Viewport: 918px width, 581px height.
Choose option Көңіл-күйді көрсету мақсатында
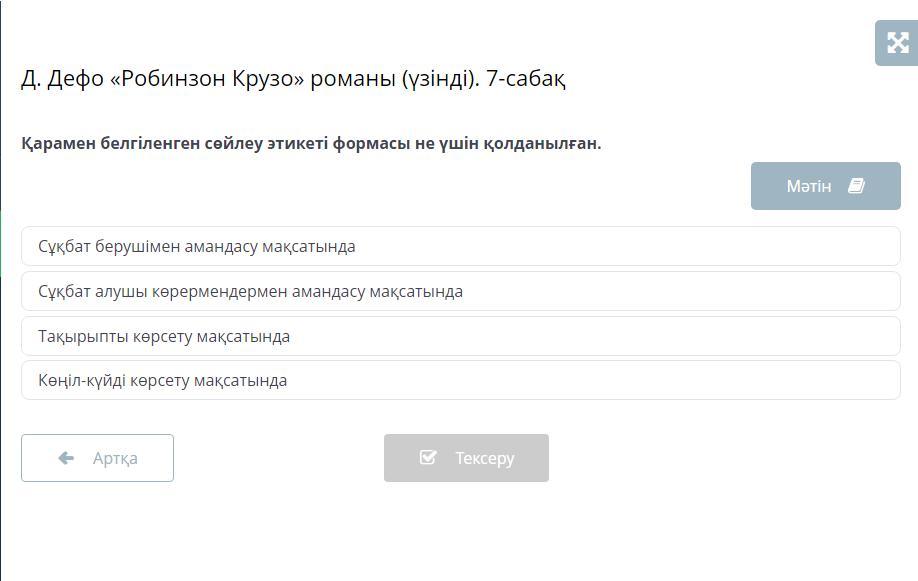tap(461, 380)
